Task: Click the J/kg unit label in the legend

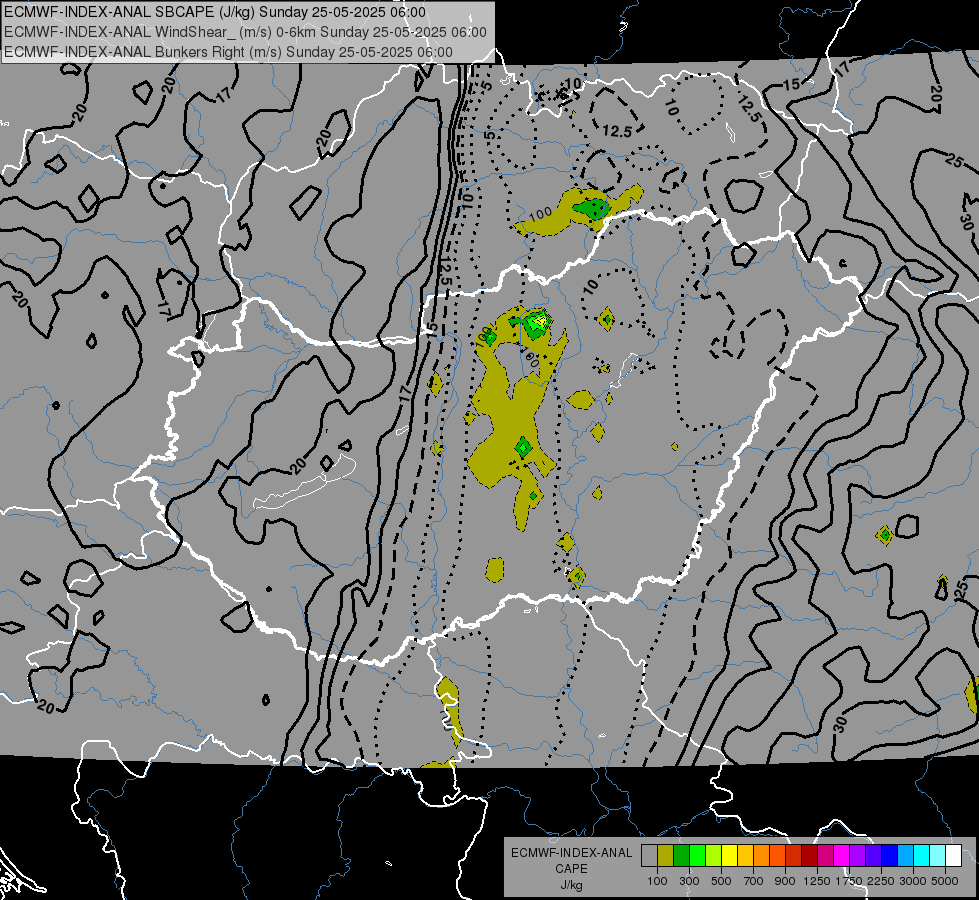Action: tap(571, 885)
